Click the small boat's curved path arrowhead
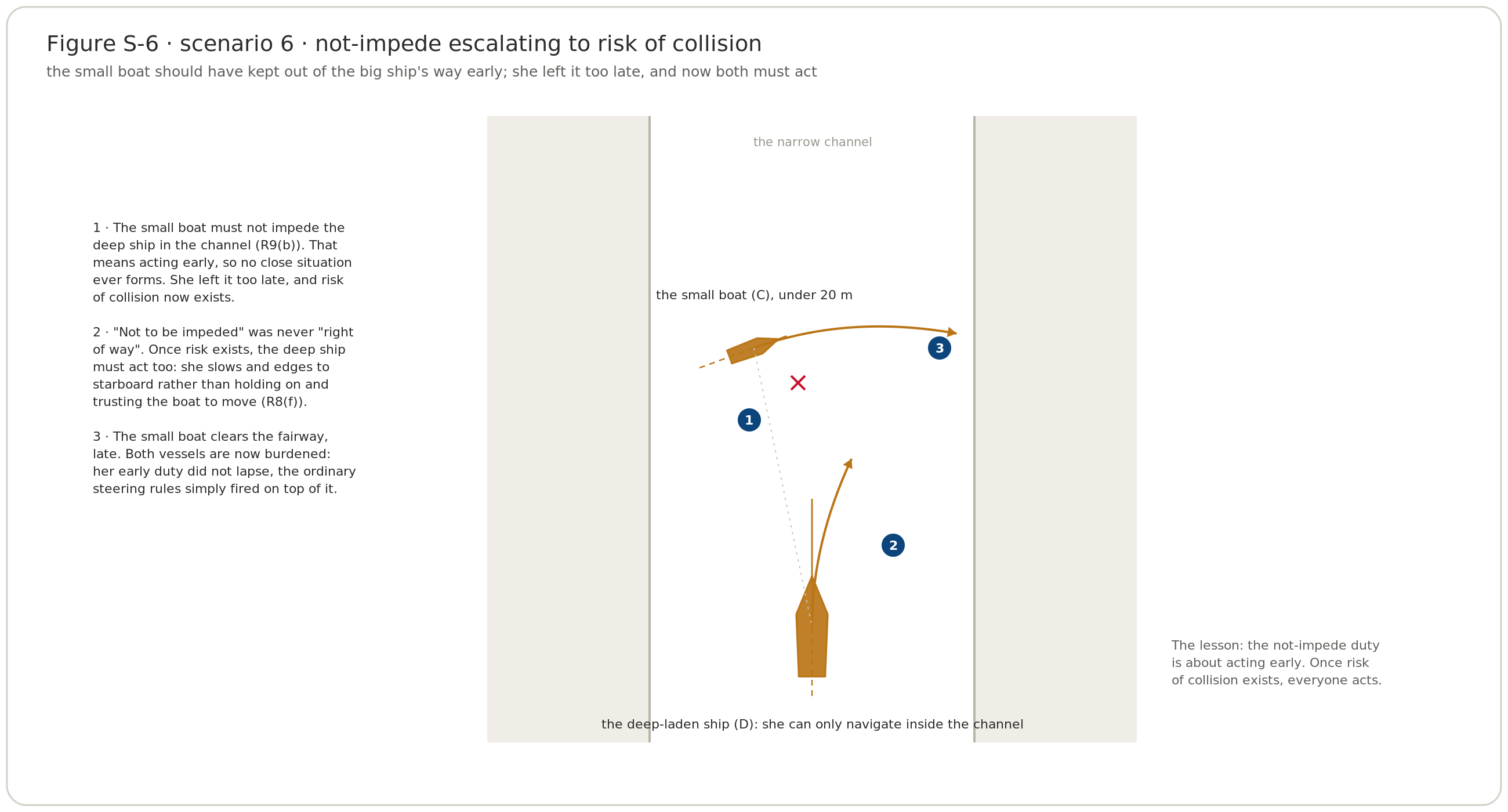This screenshot has height=812, width=1508. 951,332
